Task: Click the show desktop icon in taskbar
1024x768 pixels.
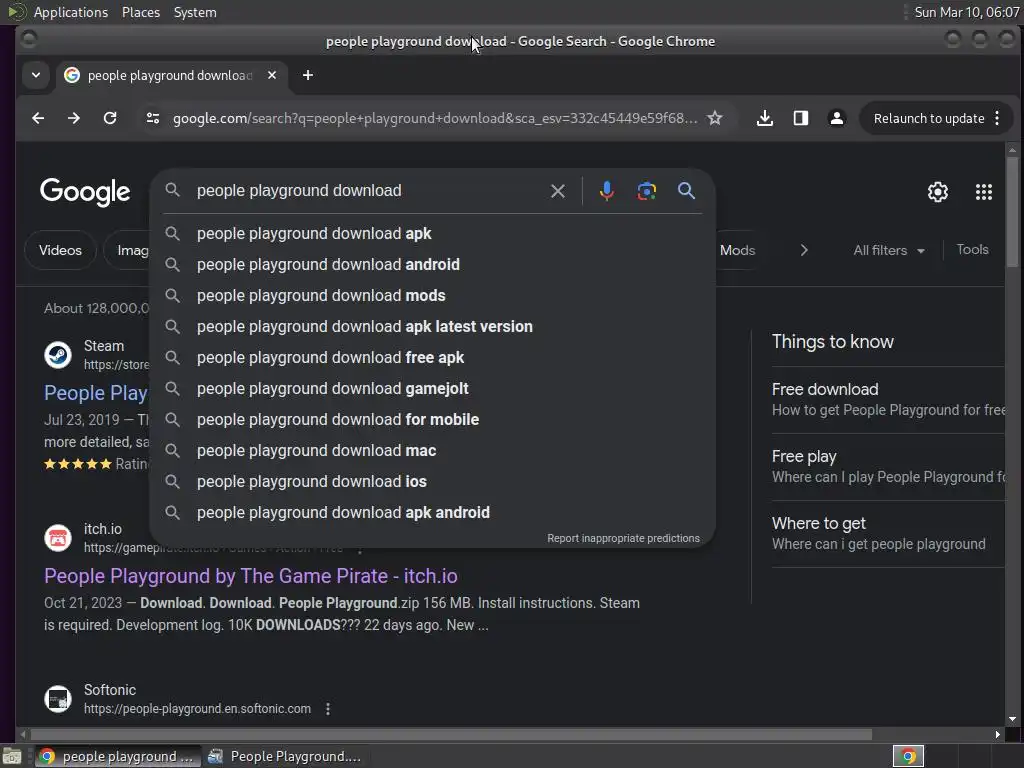Action: coord(12,756)
